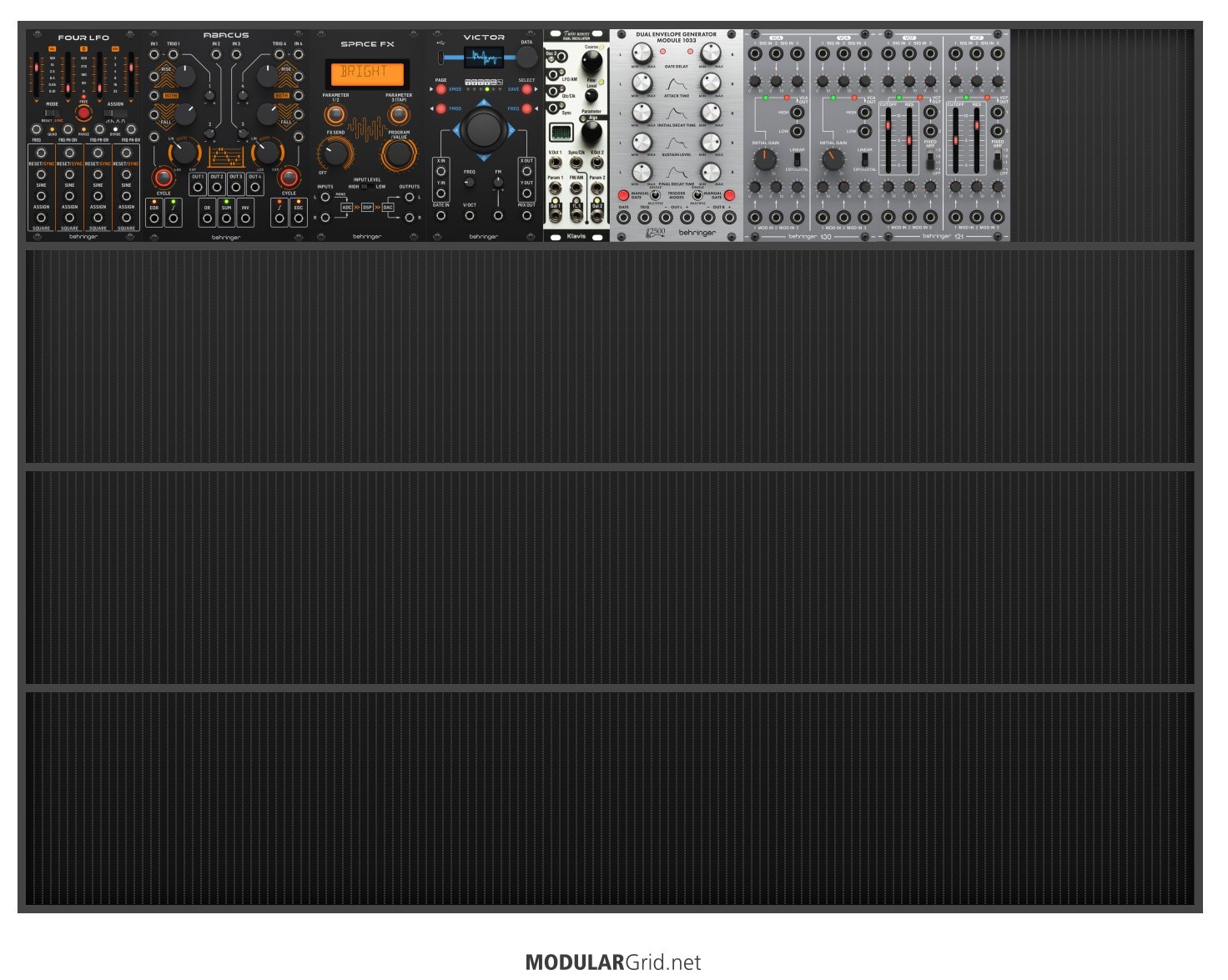Click the INV output jack on Abacus
The image size is (1228, 980).
click(x=245, y=219)
